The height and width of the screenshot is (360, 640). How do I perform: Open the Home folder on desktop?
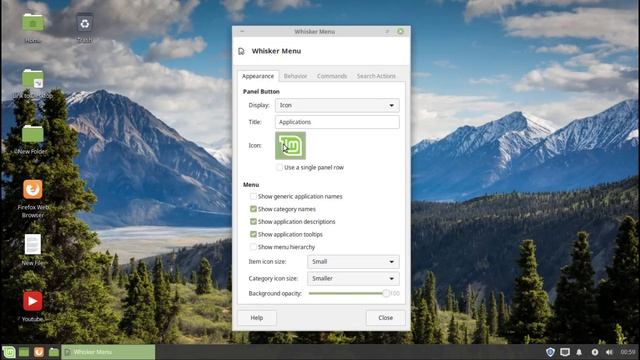point(33,23)
